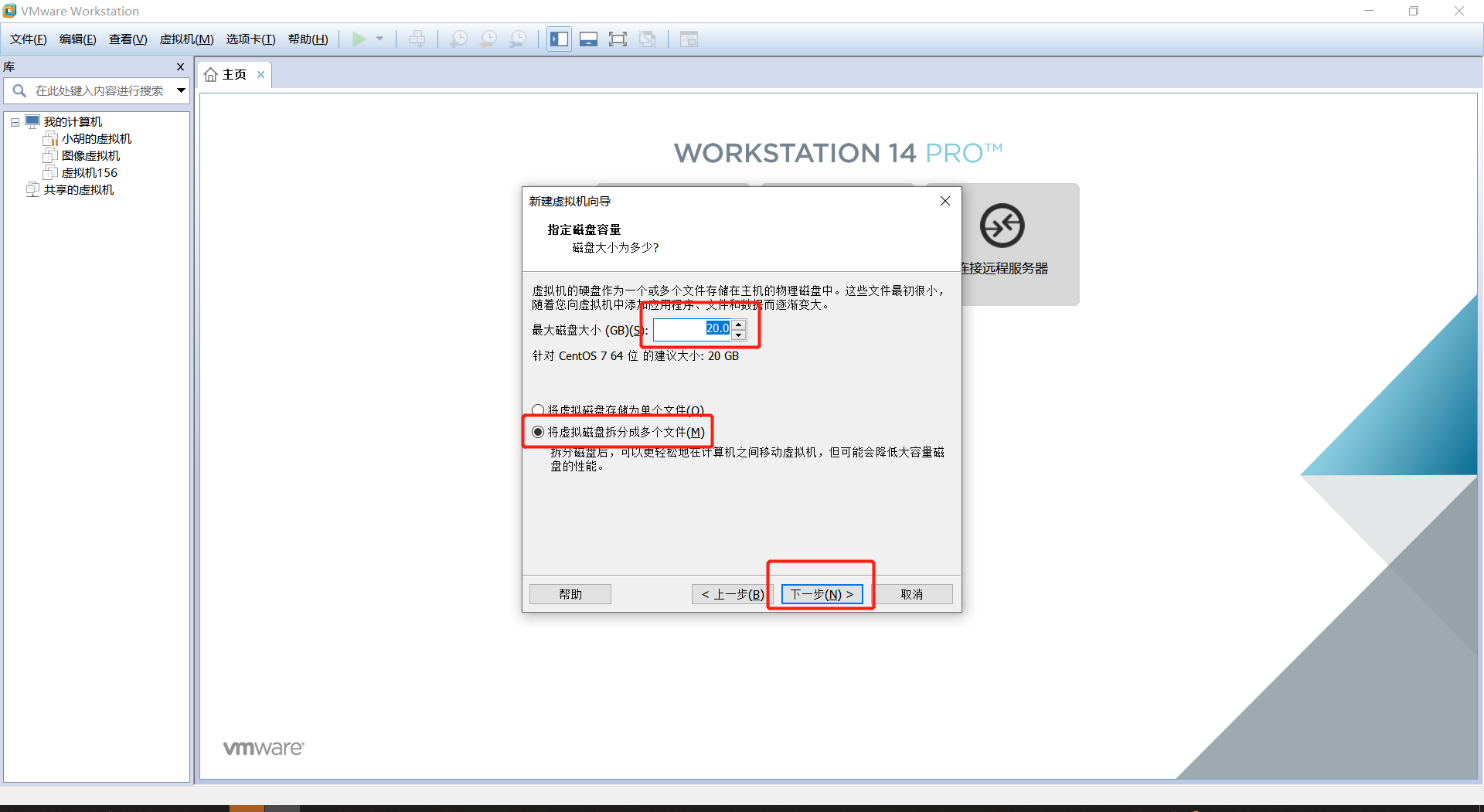Click the 下一步(N) next button

point(822,594)
